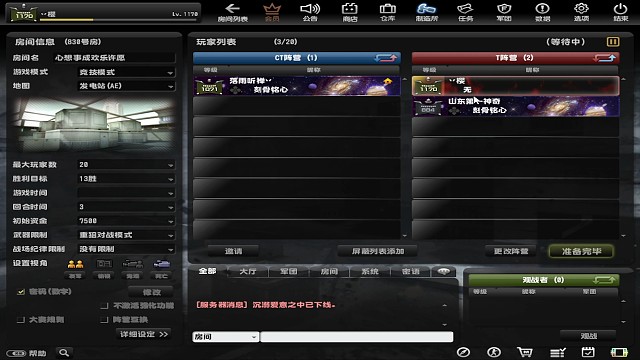Select the camera-frame view angle icon
Screen dimensions: 640x360
point(104,264)
